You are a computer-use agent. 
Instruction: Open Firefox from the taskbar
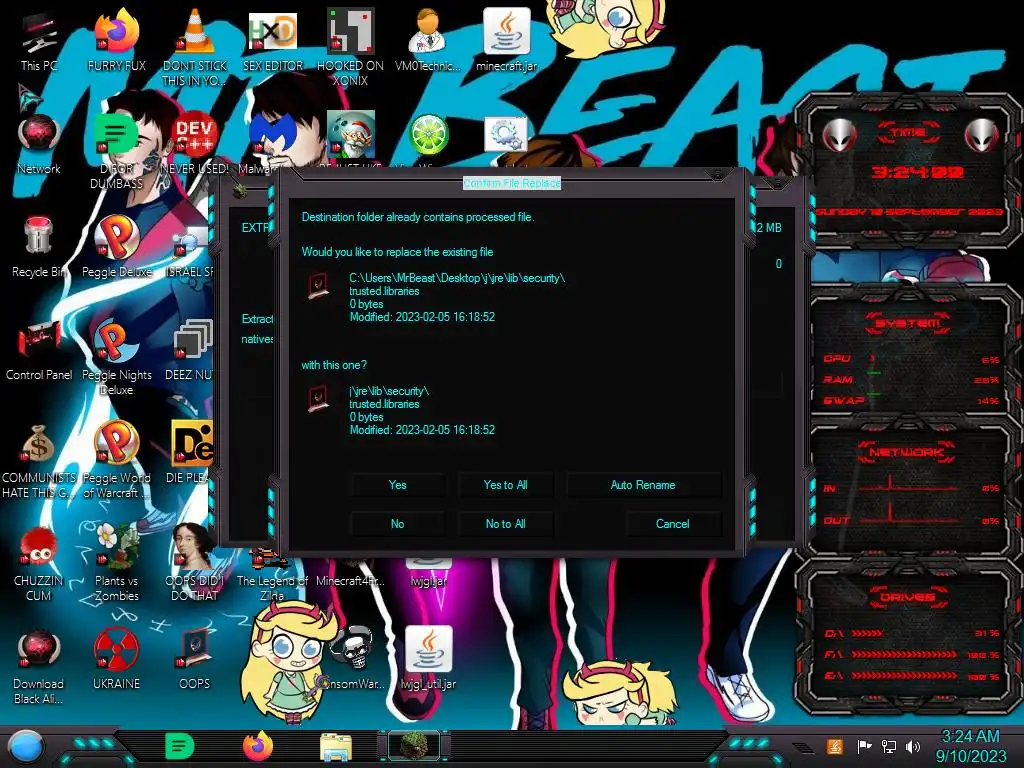pos(258,746)
